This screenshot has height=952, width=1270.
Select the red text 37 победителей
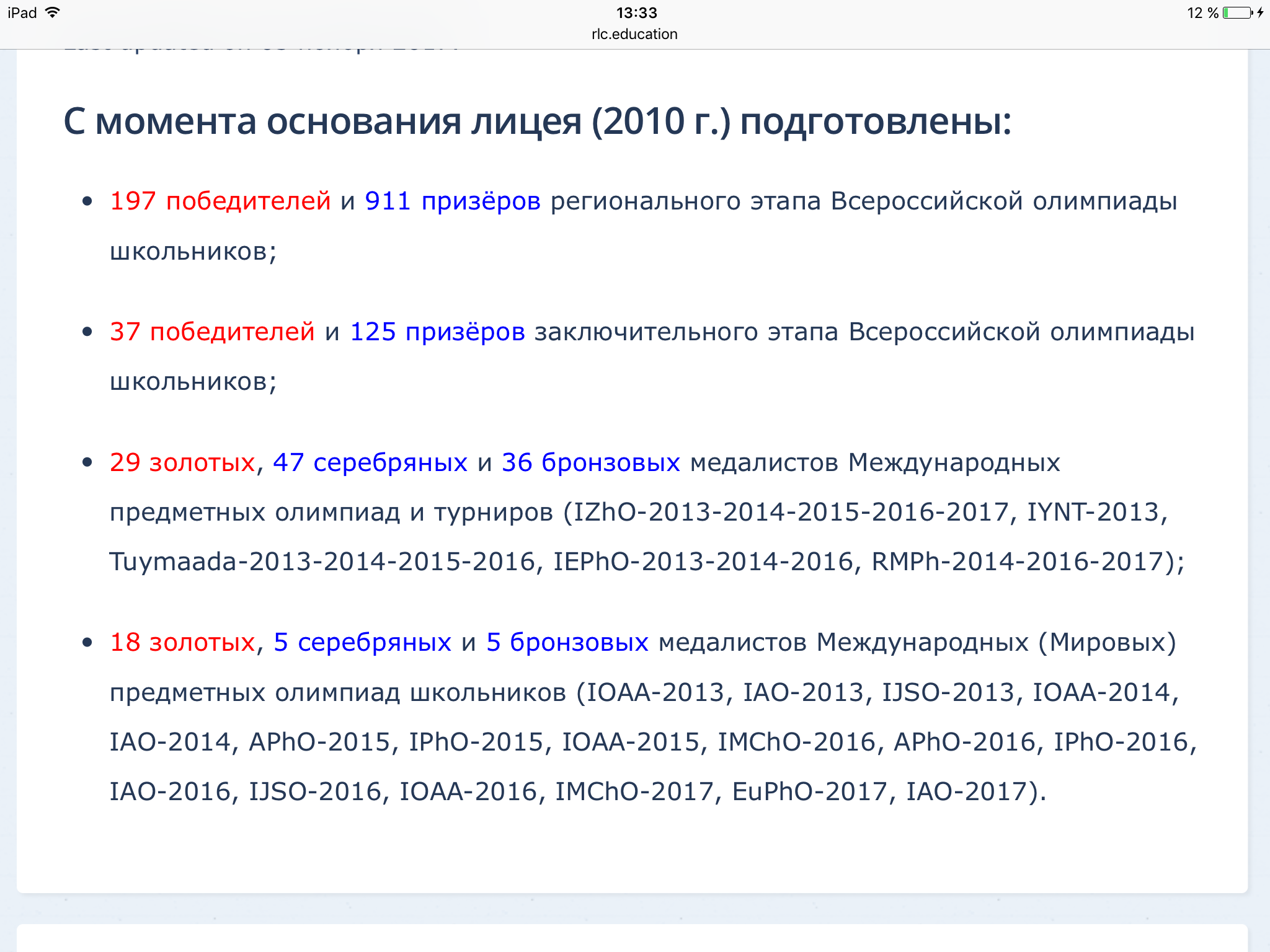pos(212,332)
